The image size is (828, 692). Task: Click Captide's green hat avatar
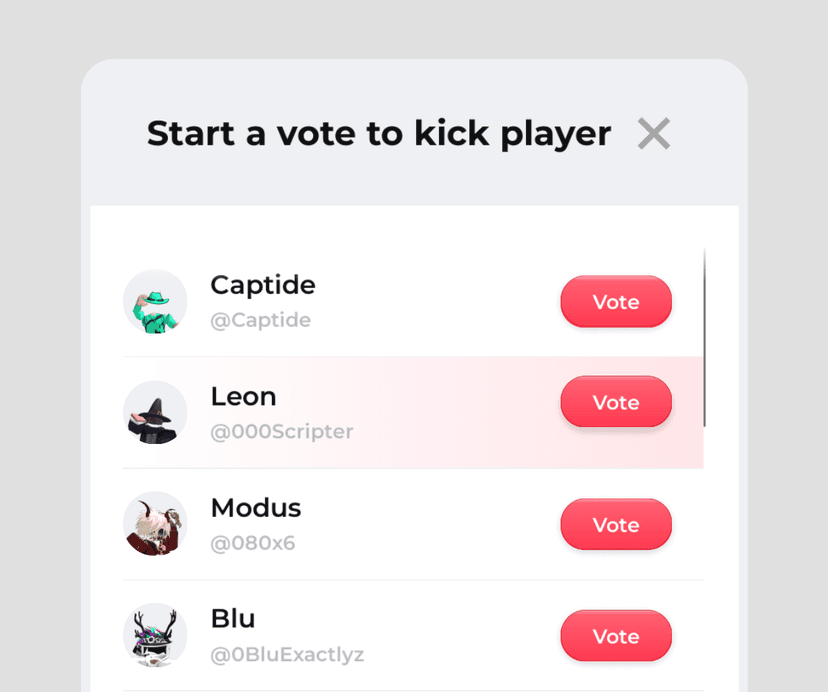155,301
